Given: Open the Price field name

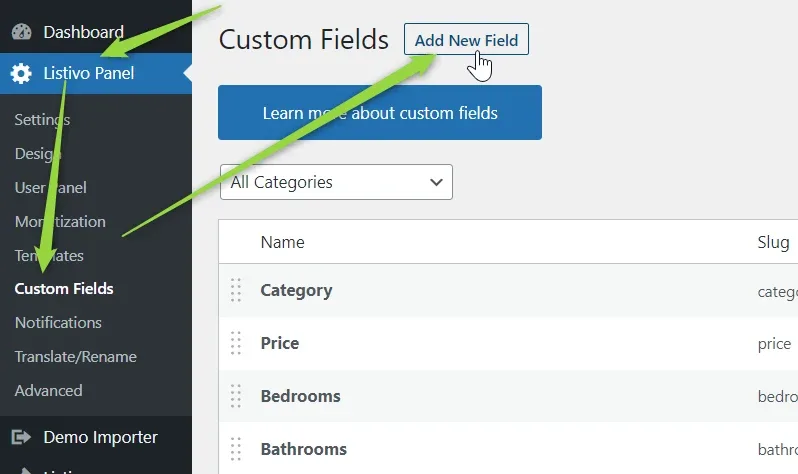Looking at the screenshot, I should point(279,343).
